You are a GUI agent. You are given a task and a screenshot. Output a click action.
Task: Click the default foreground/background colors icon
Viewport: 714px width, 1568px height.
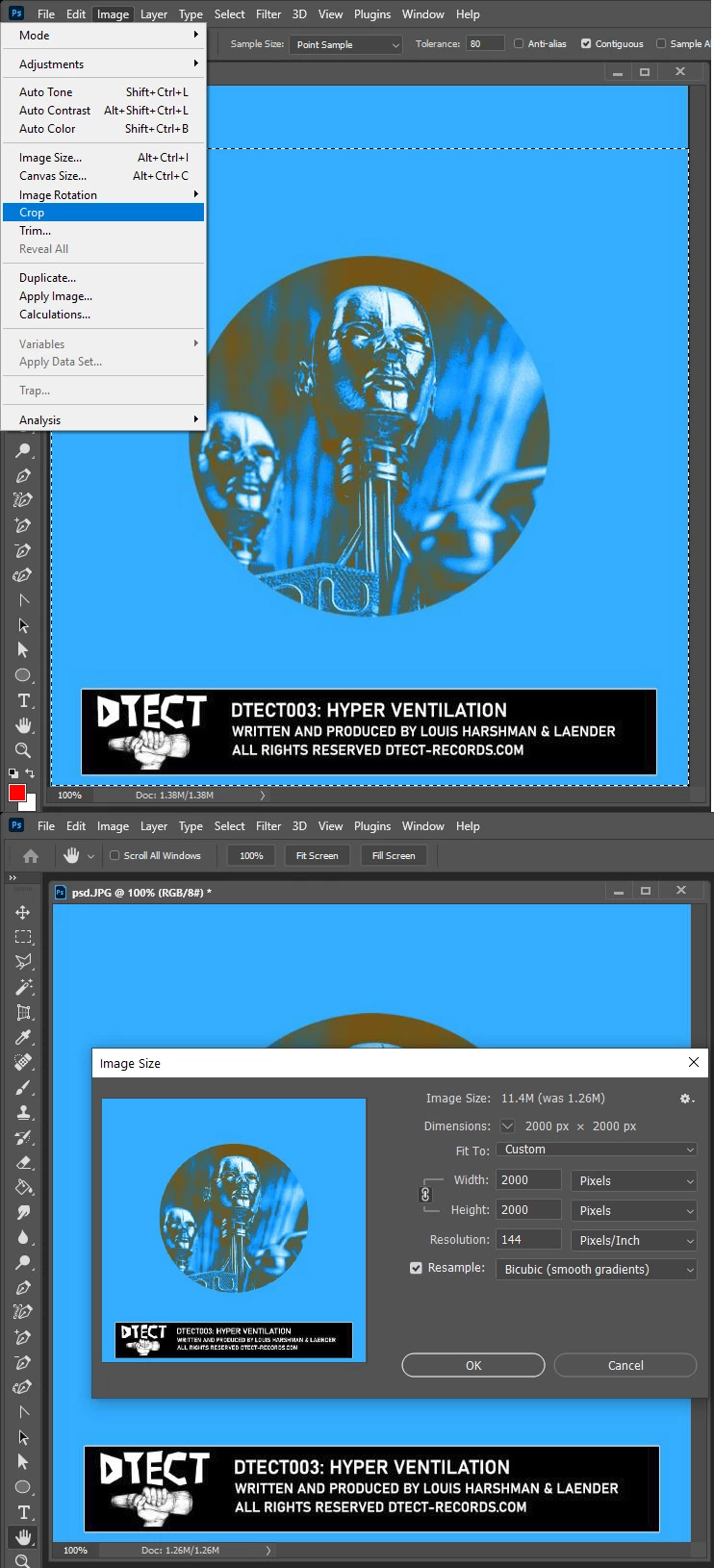pyautogui.click(x=13, y=772)
